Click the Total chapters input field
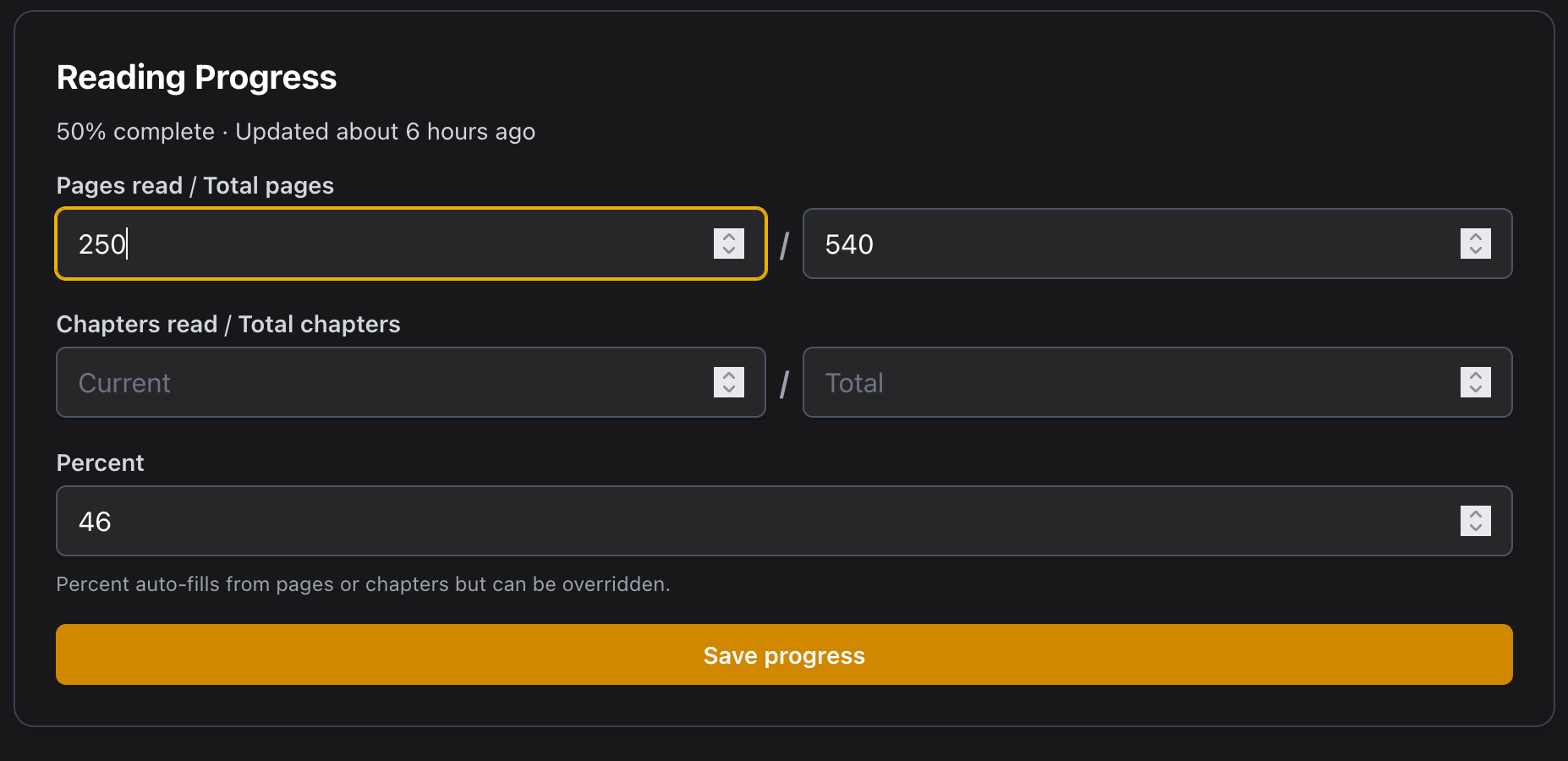This screenshot has height=761, width=1568. [1125, 383]
